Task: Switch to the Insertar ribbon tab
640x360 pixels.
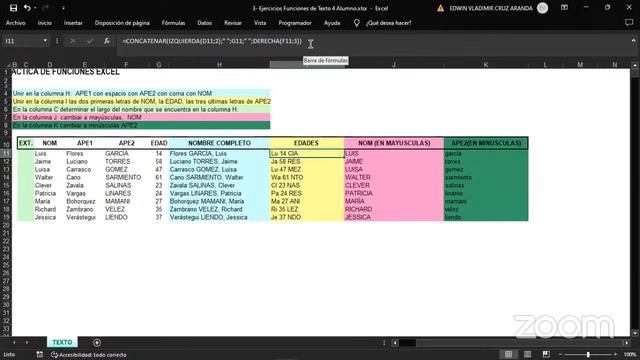Action: point(73,23)
